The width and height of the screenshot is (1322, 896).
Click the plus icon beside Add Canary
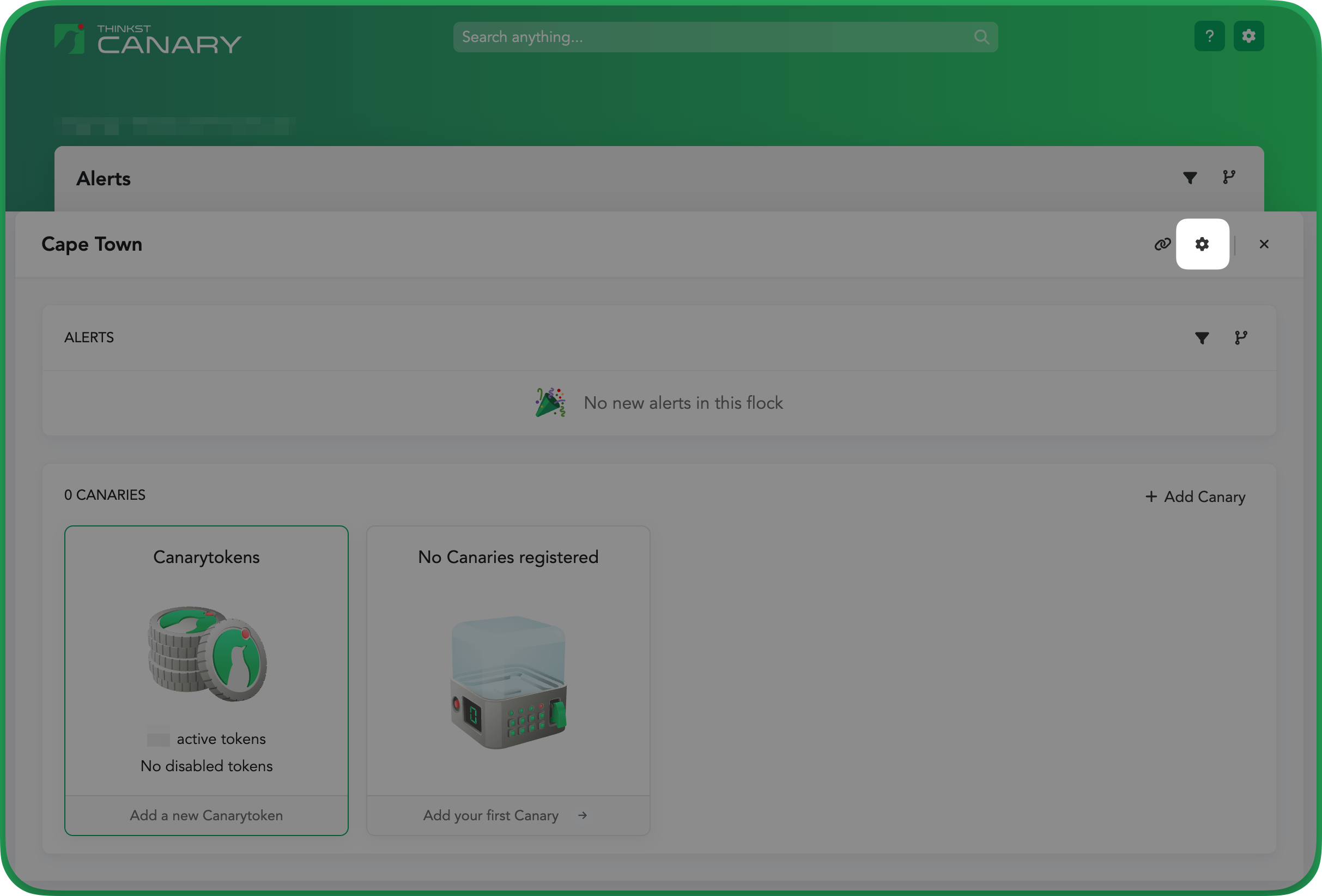click(x=1151, y=497)
